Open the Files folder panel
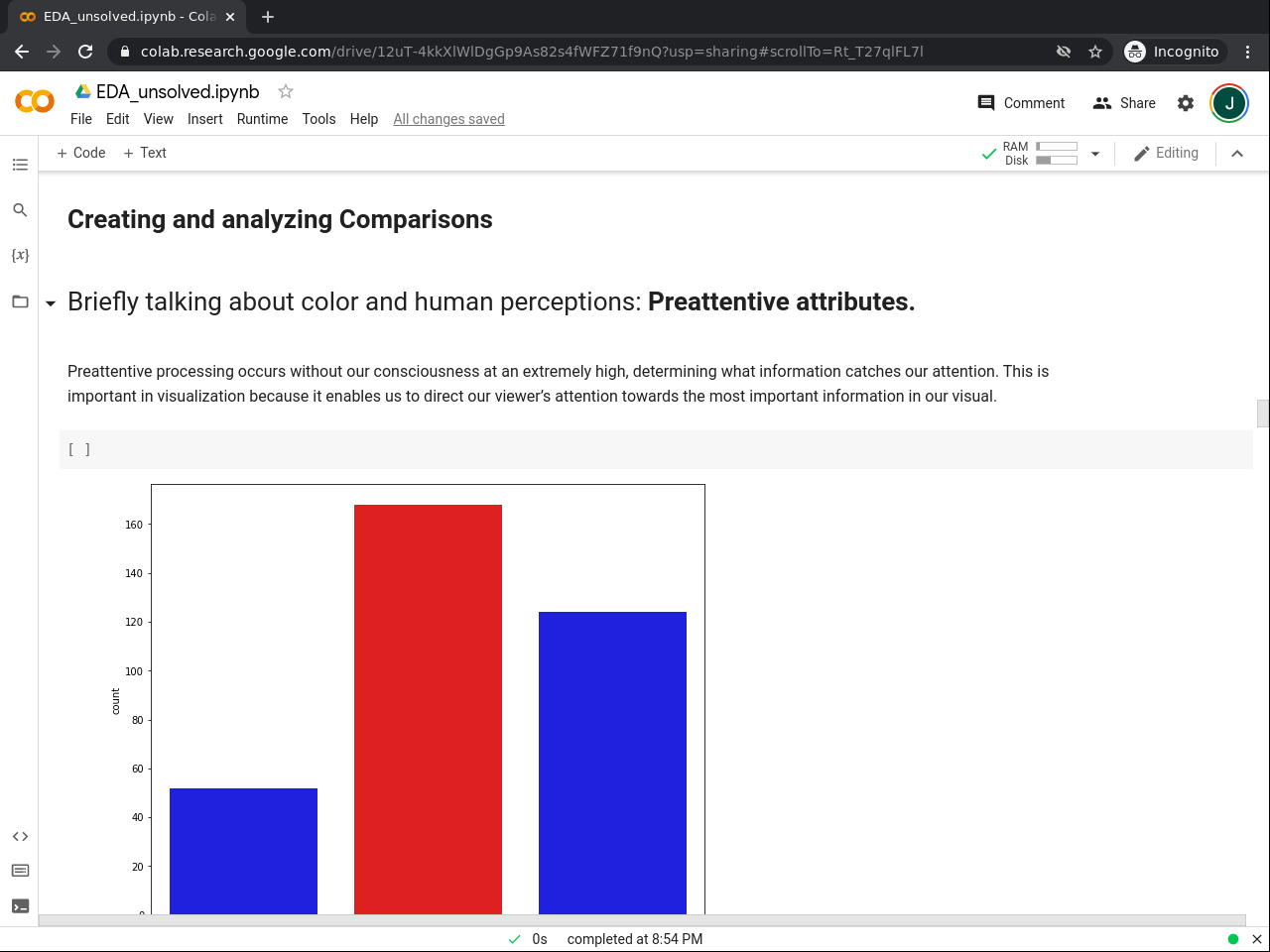 (x=20, y=301)
